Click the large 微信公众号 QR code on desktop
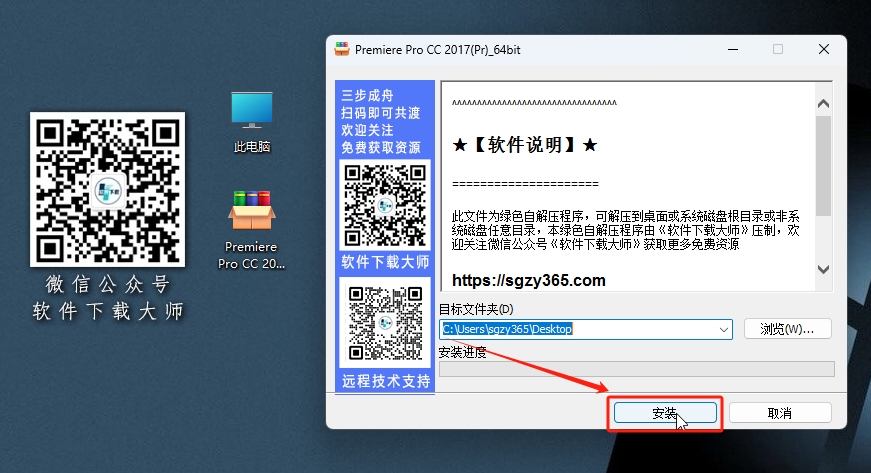The height and width of the screenshot is (473, 871). click(x=107, y=189)
